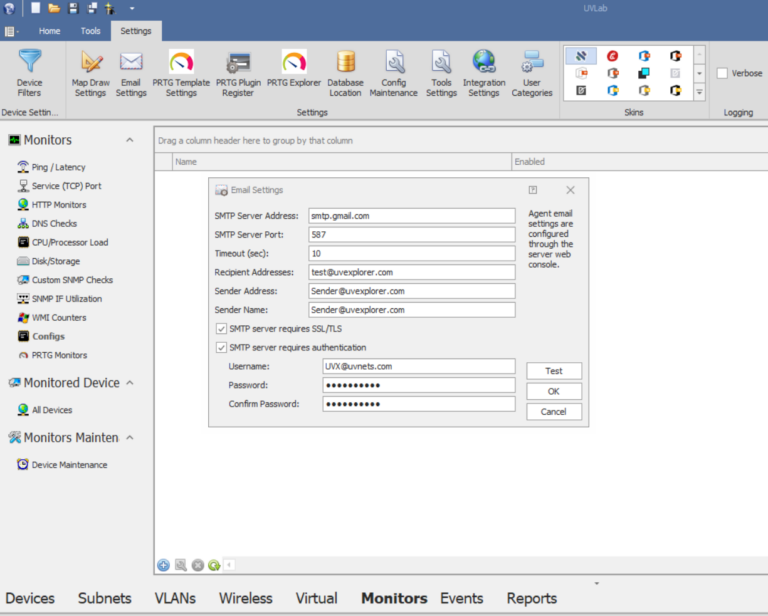Open the VLANs navigation tab
Image resolution: width=768 pixels, height=616 pixels.
(x=175, y=598)
